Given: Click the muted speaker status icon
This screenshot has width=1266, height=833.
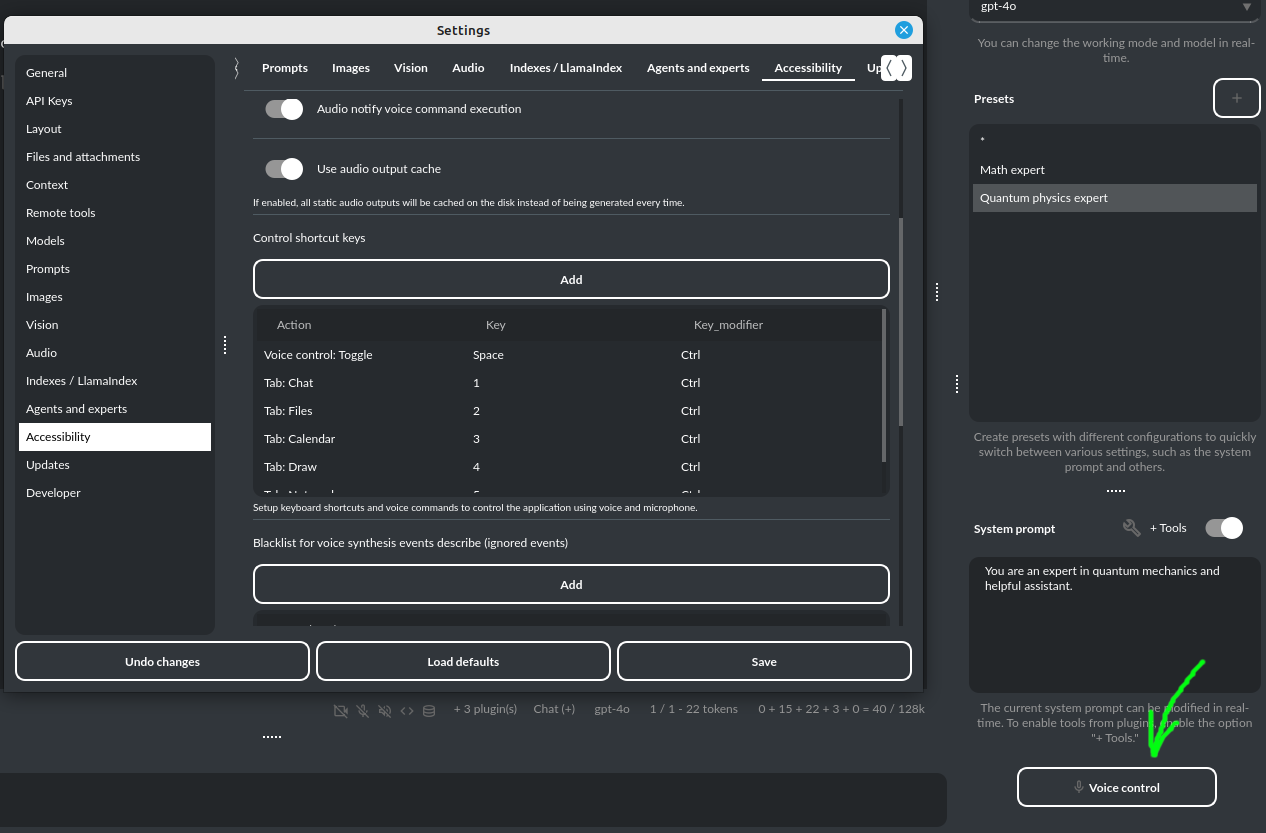Looking at the screenshot, I should 385,710.
